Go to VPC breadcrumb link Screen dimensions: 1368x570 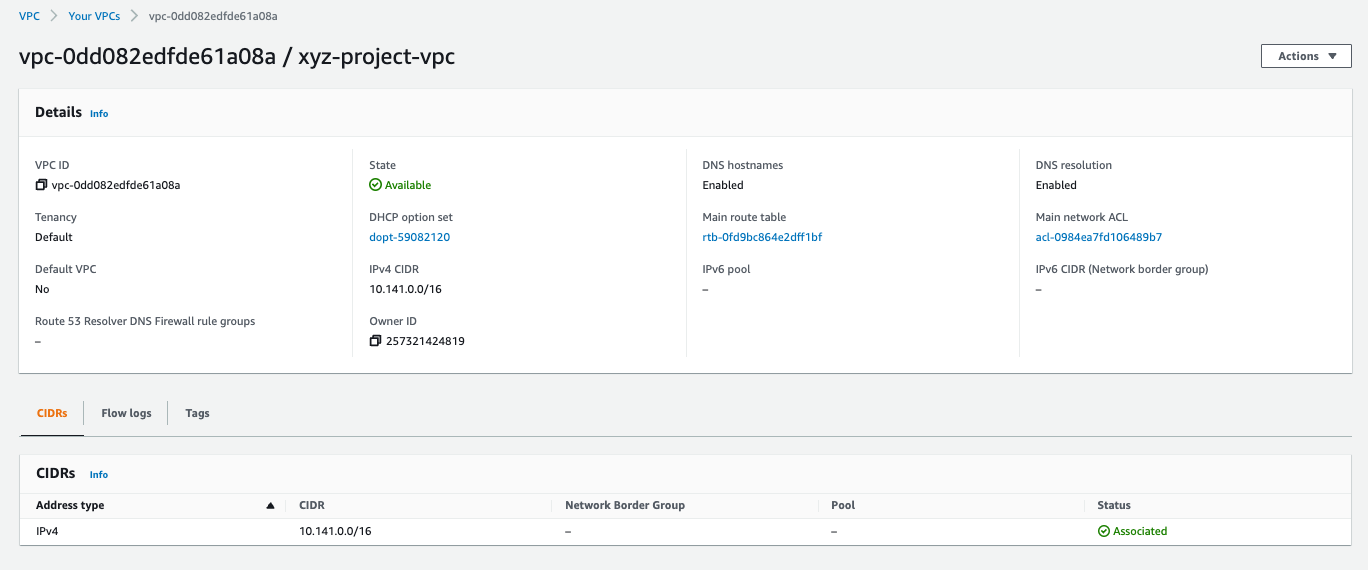coord(29,16)
